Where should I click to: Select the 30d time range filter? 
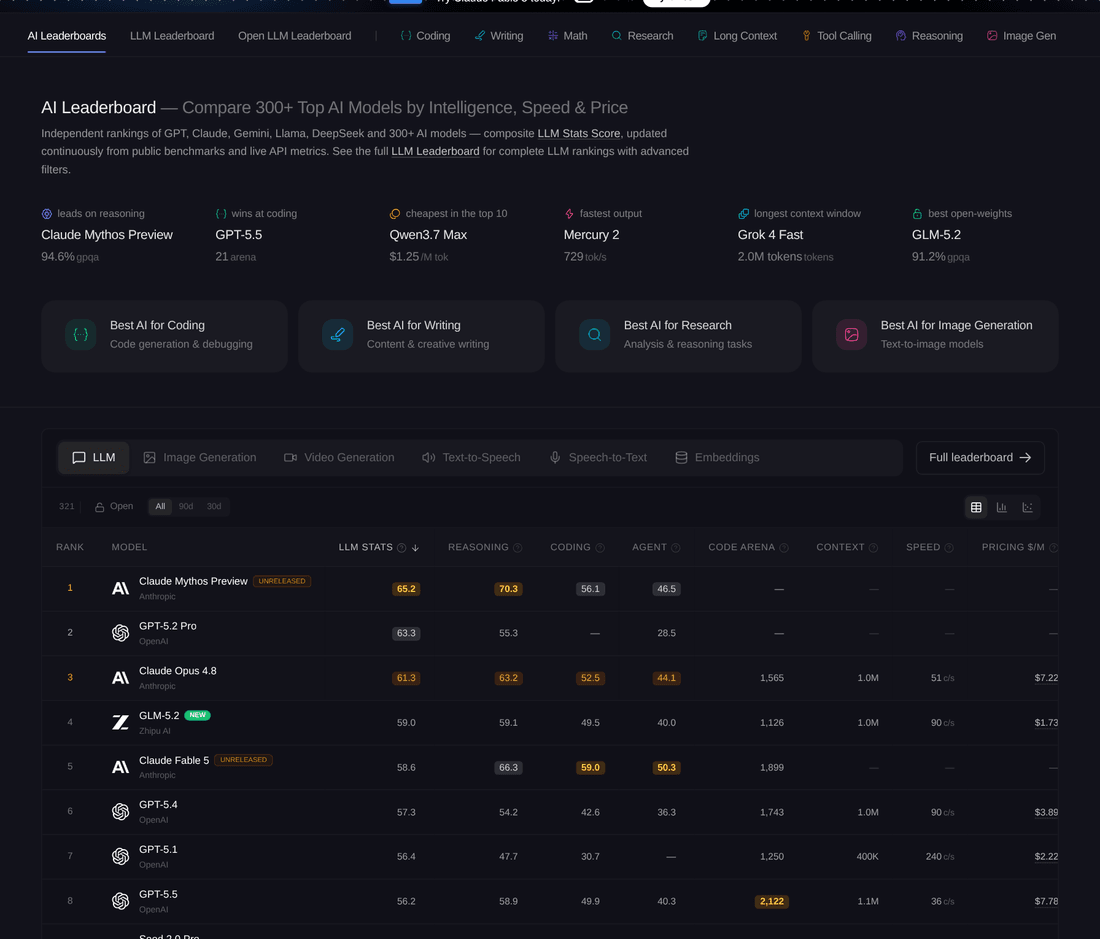tap(214, 506)
